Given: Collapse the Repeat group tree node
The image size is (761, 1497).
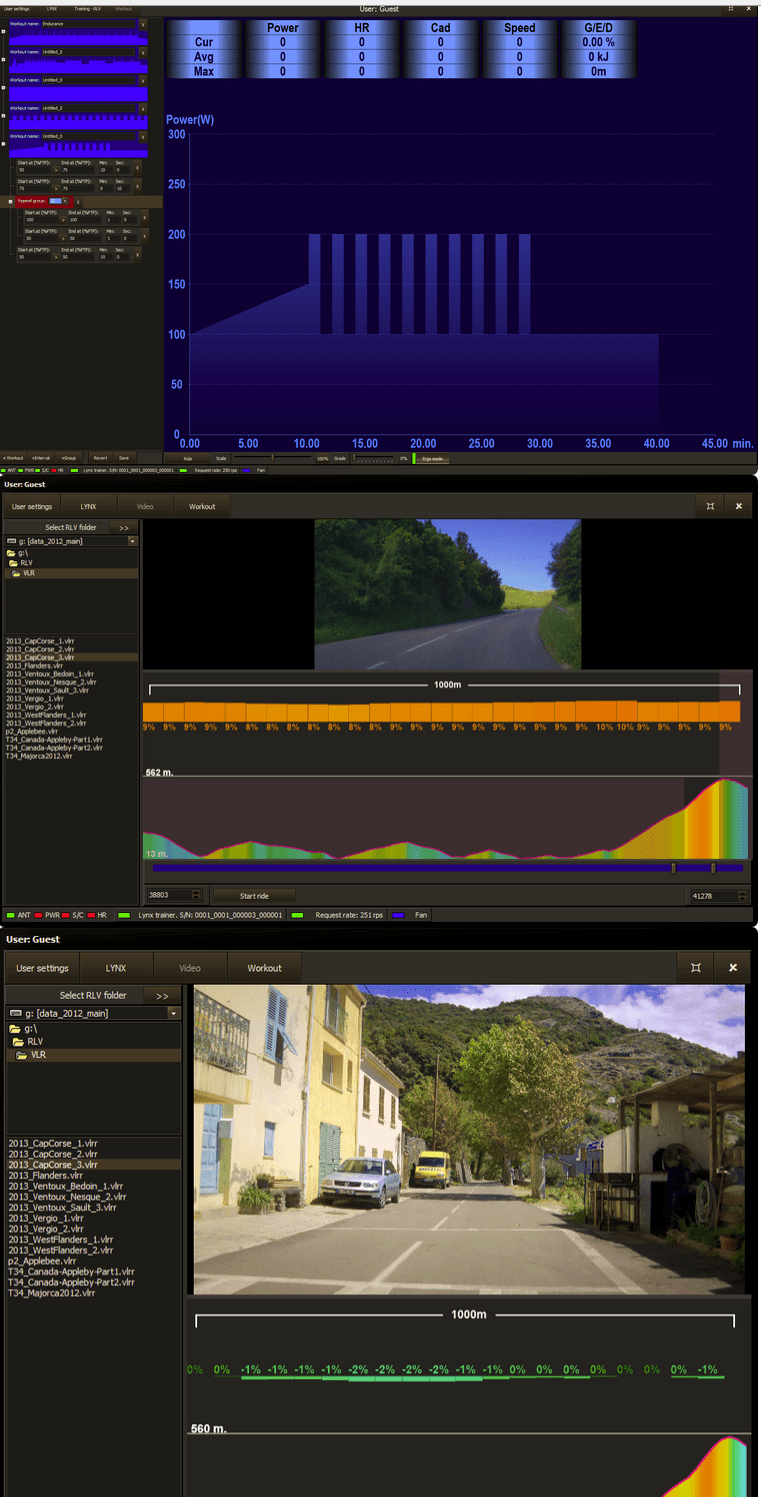Looking at the screenshot, I should [10, 202].
